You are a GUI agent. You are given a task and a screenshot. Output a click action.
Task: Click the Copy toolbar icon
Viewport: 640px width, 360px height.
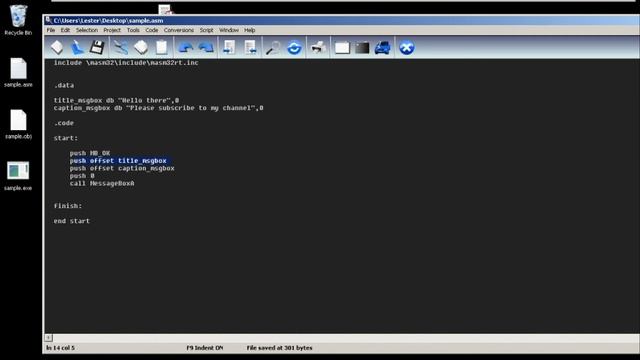[x=141, y=47]
